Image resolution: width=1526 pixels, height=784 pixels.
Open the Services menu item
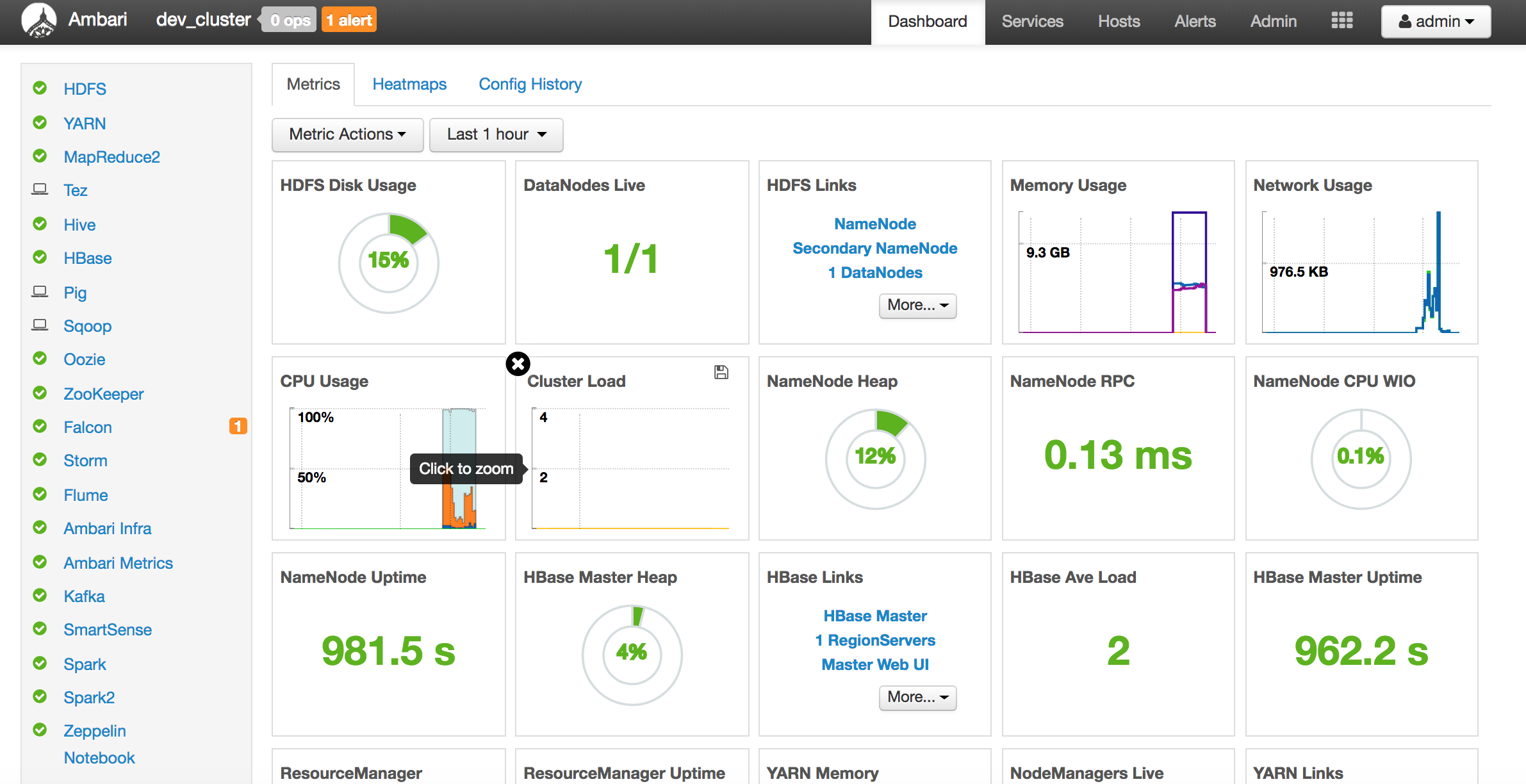click(x=1032, y=22)
